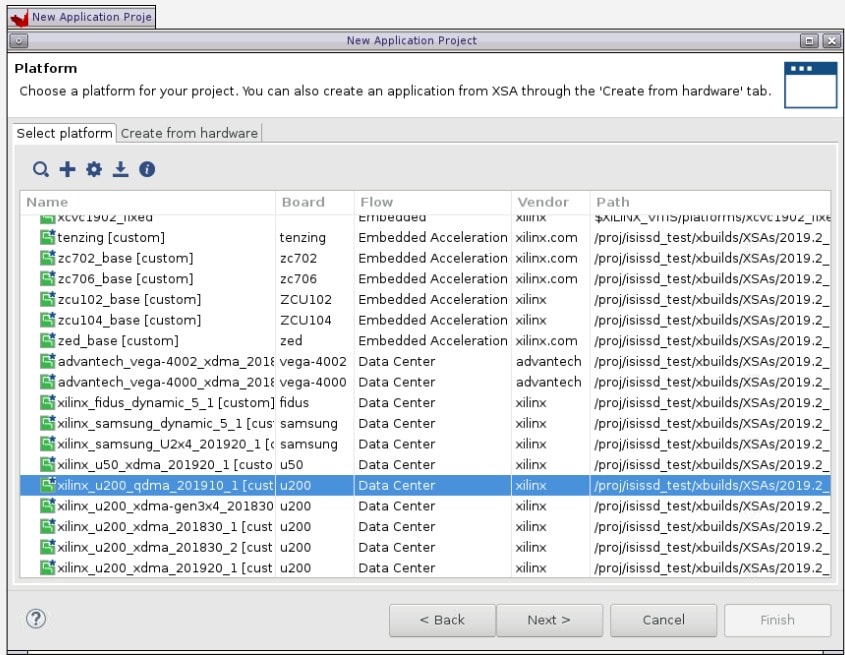845x655 pixels.
Task: Switch to Create from hardware tab
Action: tap(189, 133)
